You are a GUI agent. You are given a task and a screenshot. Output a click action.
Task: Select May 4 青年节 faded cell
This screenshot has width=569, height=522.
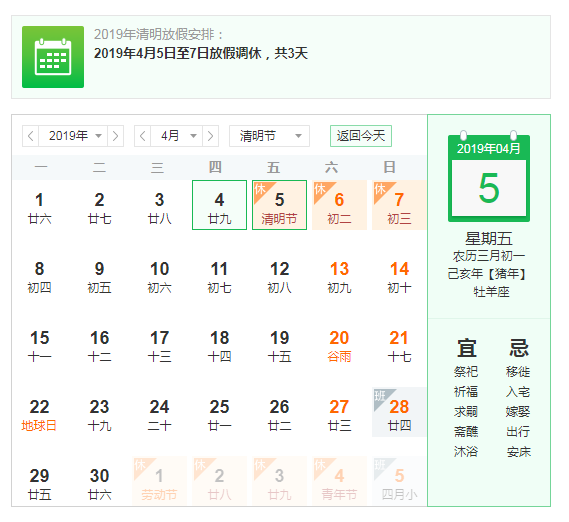(x=339, y=481)
